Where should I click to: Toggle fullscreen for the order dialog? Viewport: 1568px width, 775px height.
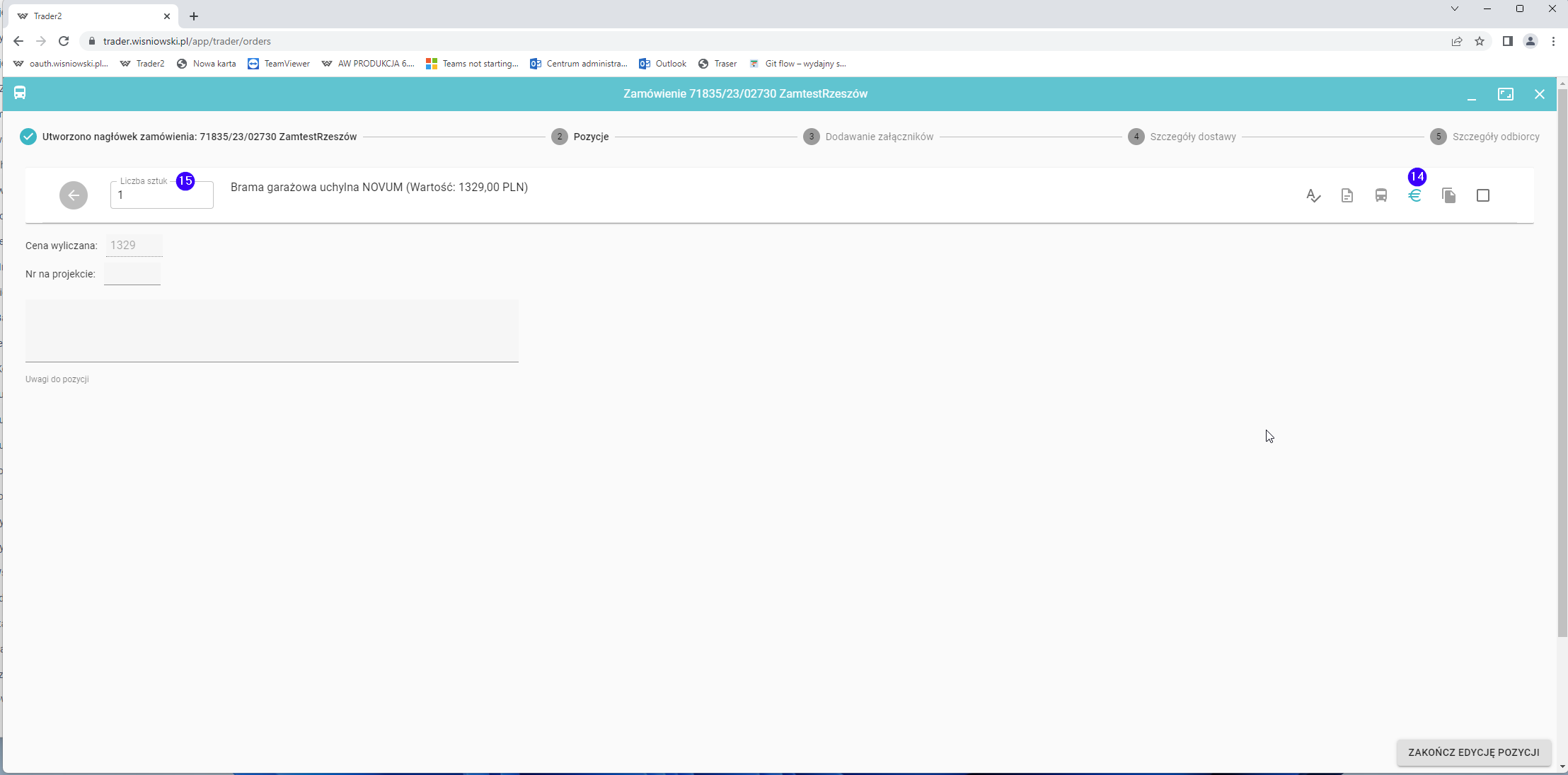pyautogui.click(x=1505, y=94)
